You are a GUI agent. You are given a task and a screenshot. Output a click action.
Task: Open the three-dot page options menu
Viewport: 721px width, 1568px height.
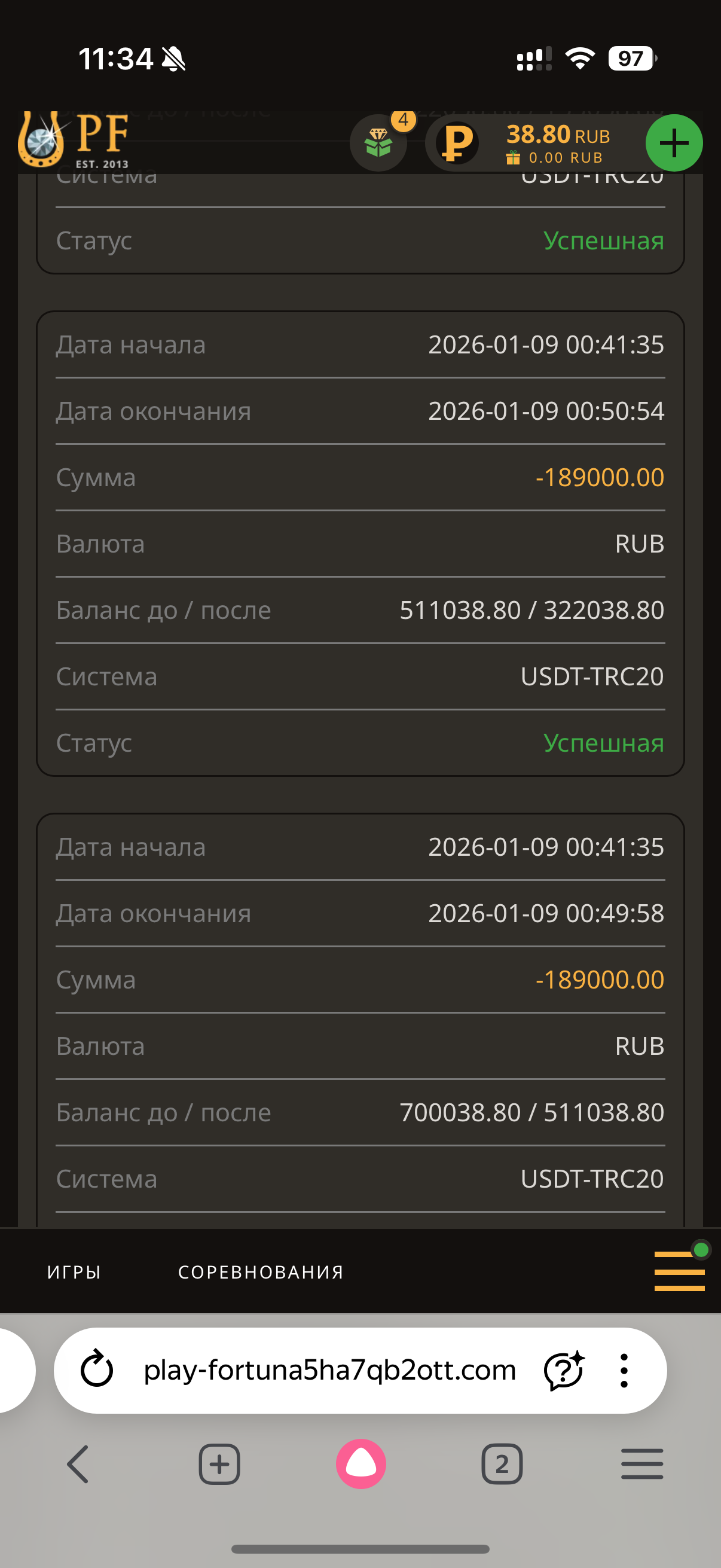point(624,1370)
